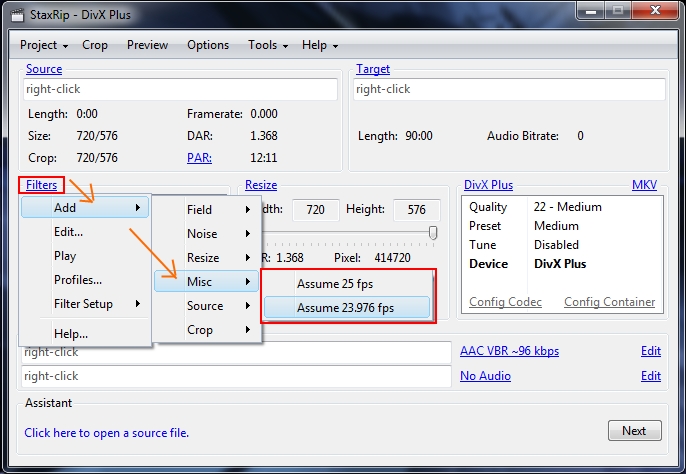Image resolution: width=686 pixels, height=474 pixels.
Task: Click Edit for the No Audio track
Action: [651, 376]
